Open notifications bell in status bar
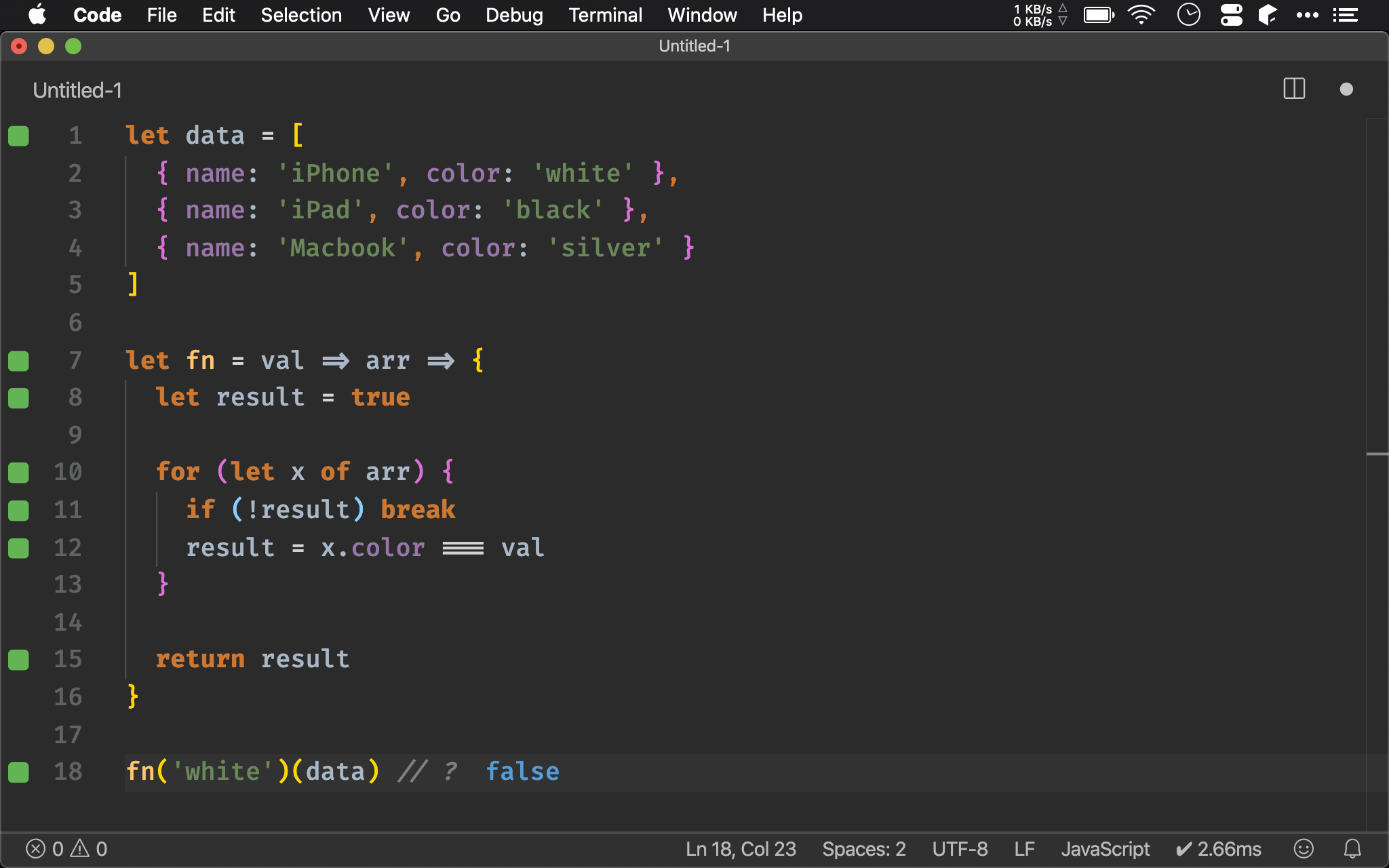This screenshot has width=1389, height=868. pyautogui.click(x=1352, y=848)
